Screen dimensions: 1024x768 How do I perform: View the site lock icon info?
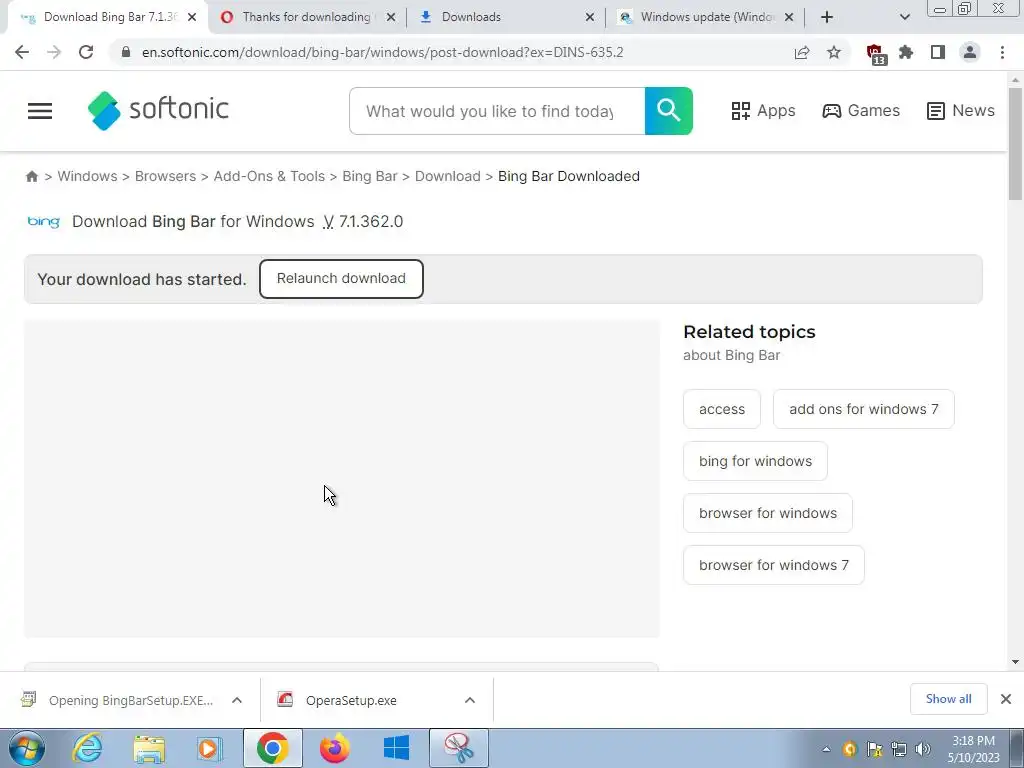[x=126, y=52]
